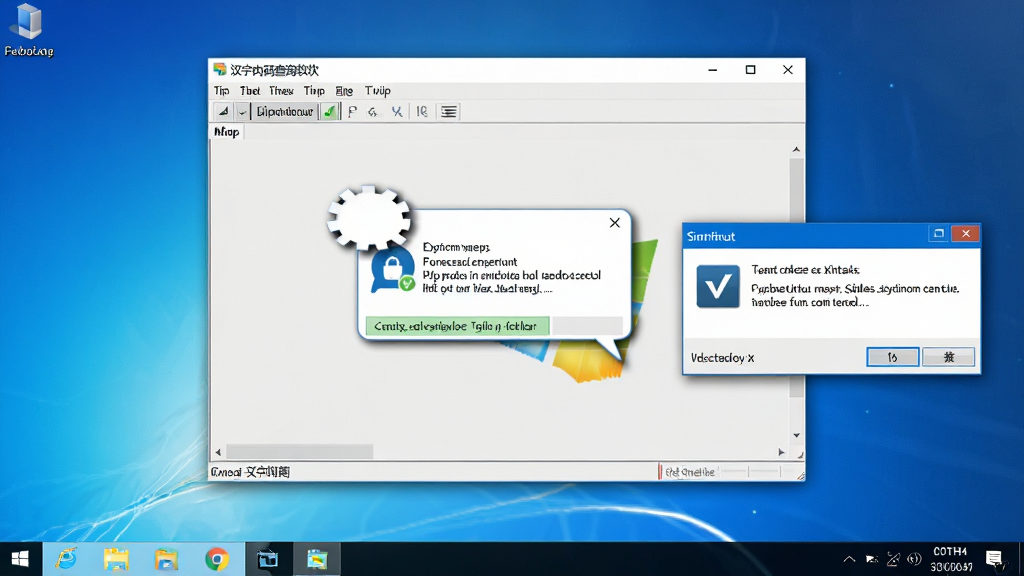Click the main window's title bar app icon

point(219,69)
